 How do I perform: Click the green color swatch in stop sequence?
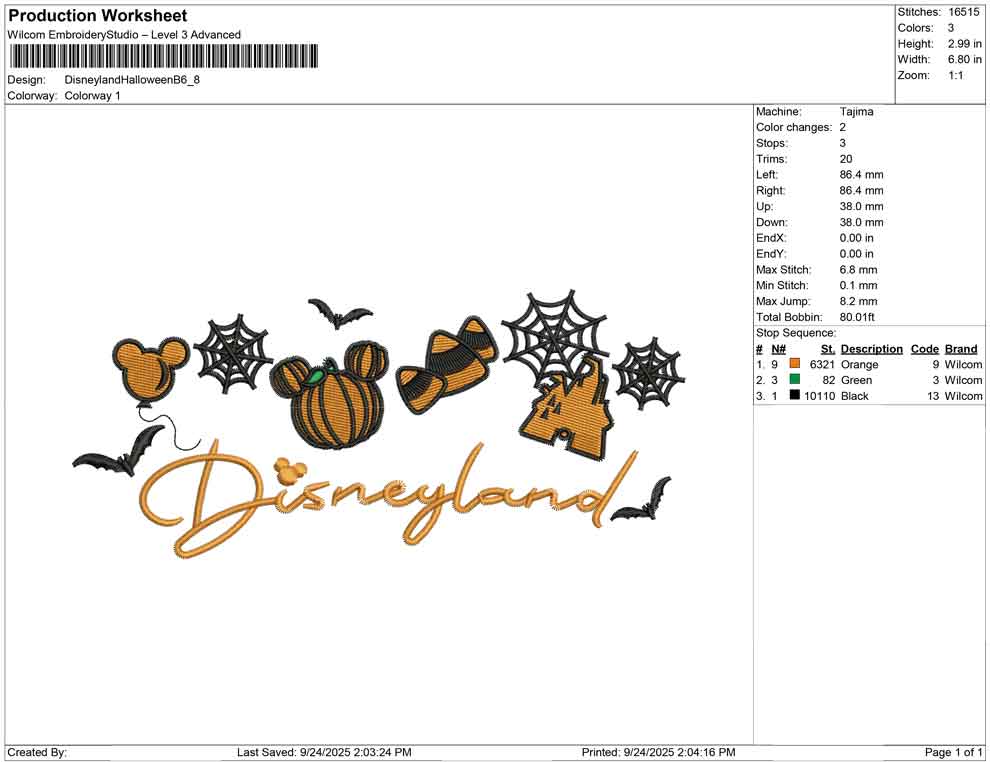point(794,379)
